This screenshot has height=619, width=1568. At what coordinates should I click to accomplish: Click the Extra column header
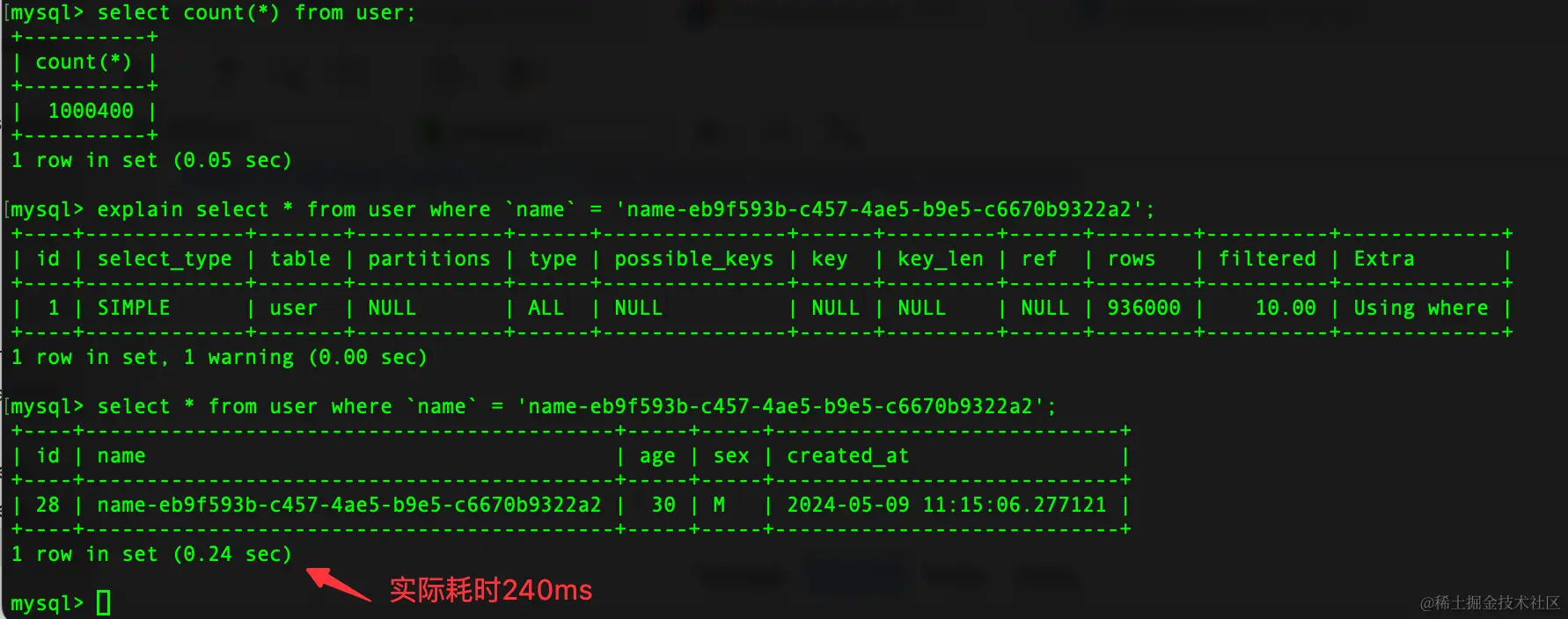pos(1384,259)
